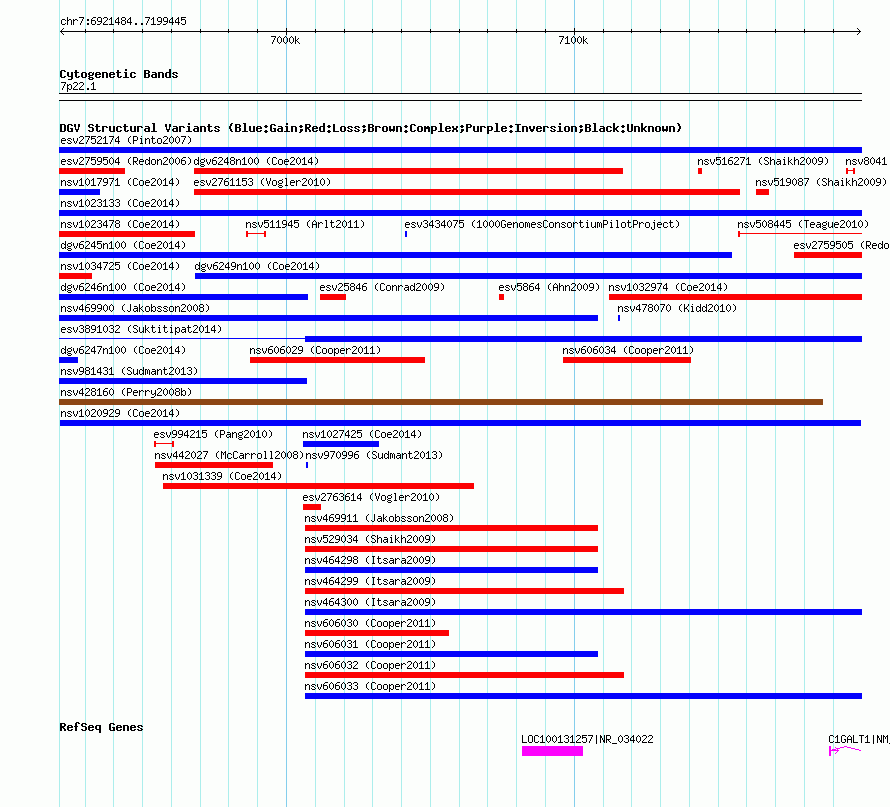Click the nsv1034725 (Coe2014) label
Screen dimensions: 890x807
(120, 266)
